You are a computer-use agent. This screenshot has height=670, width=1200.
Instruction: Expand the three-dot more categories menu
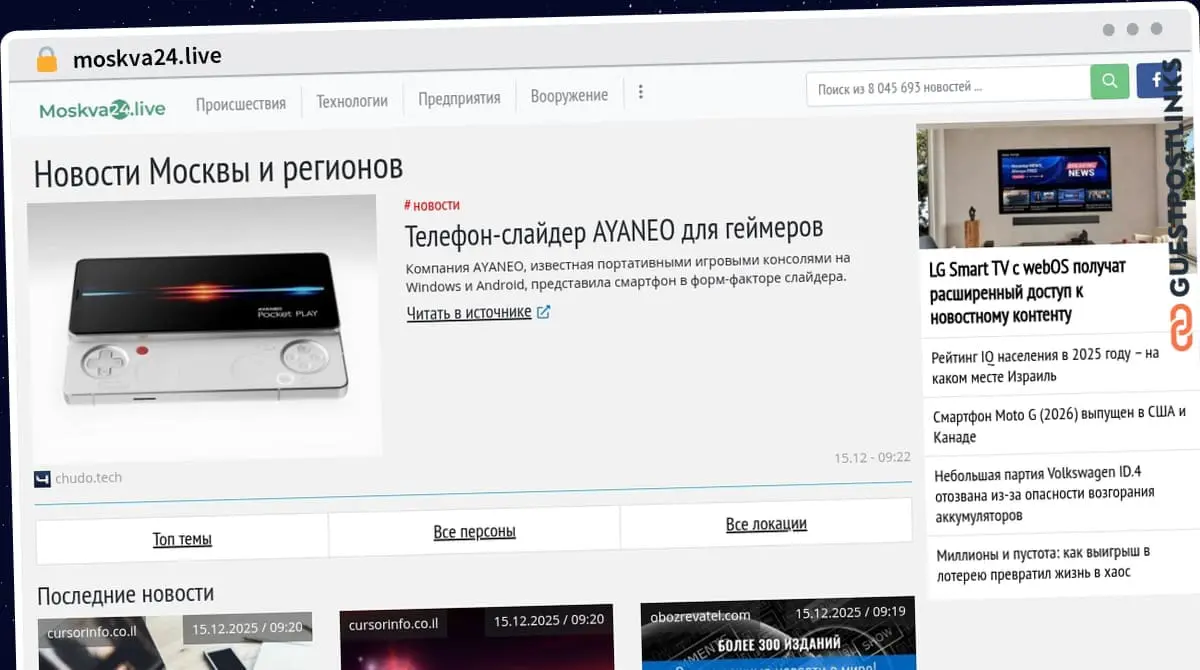click(x=640, y=93)
